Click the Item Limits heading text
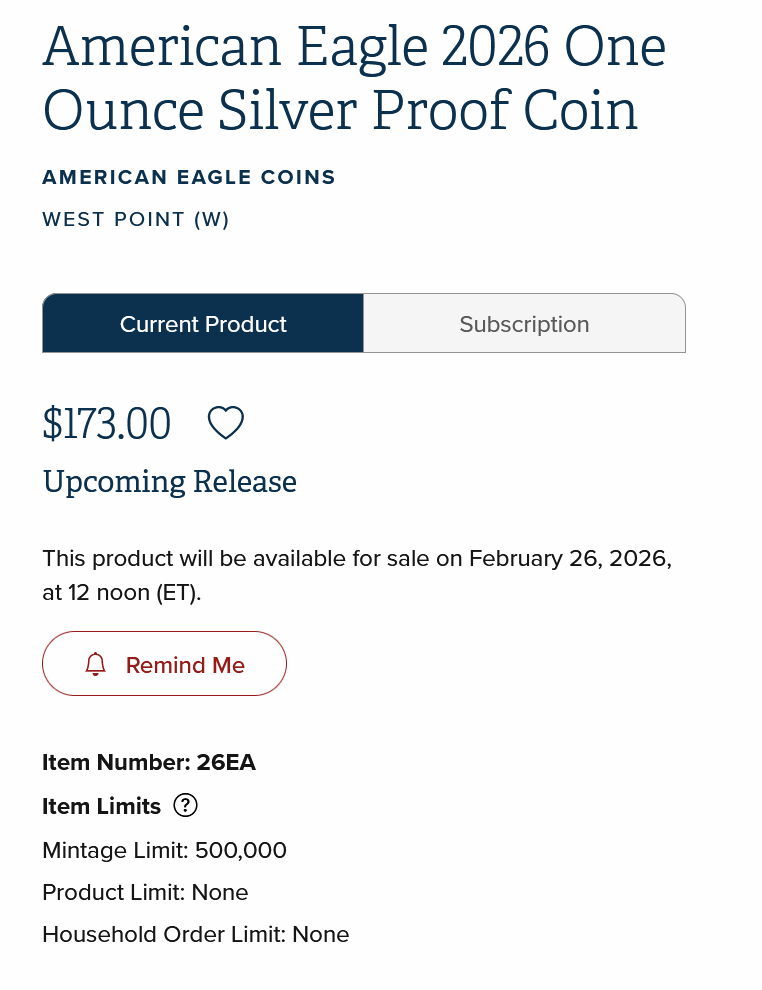 pos(101,806)
